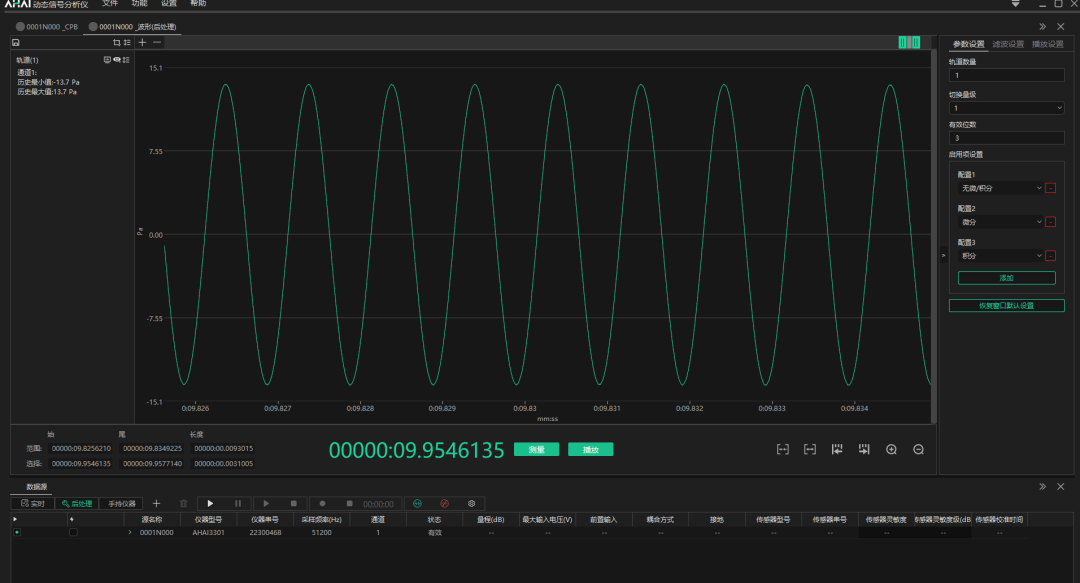Screen dimensions: 1080x583
Task: Open the 设置 menu
Action: tap(169, 3)
